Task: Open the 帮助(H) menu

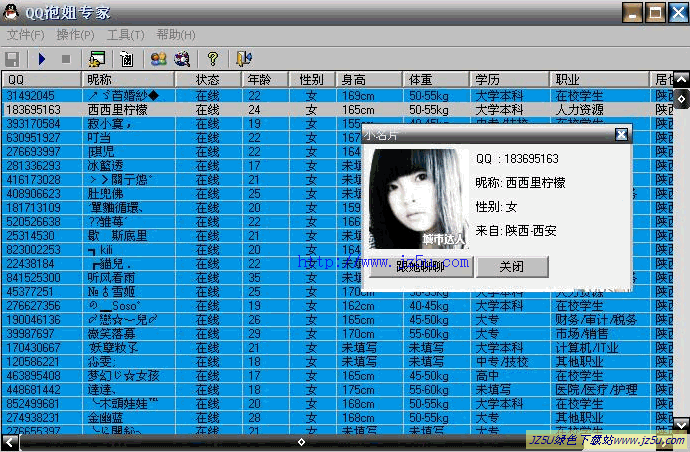Action: (176, 35)
